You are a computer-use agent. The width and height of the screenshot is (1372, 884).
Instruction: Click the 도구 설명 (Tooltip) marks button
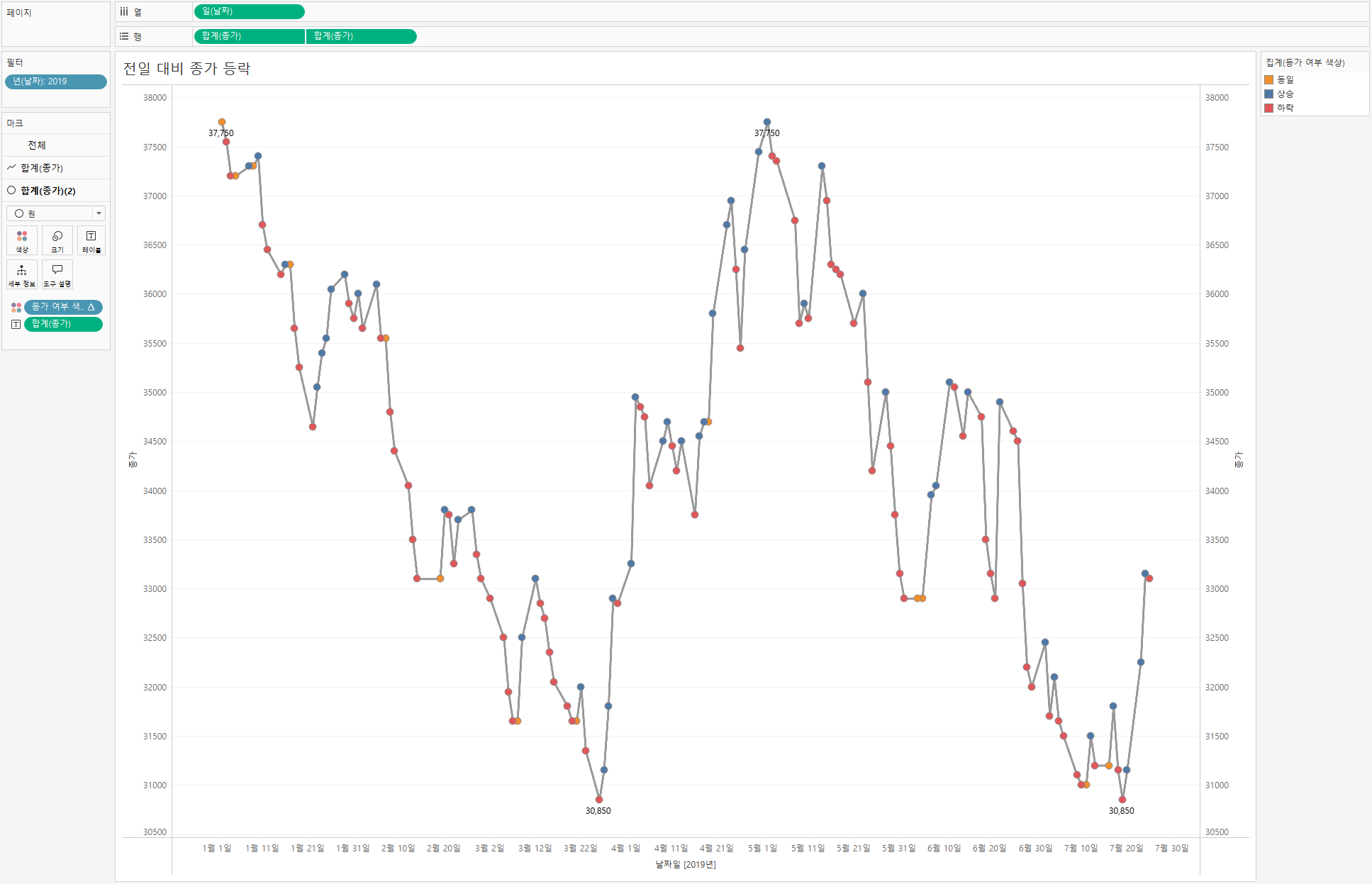coord(57,274)
